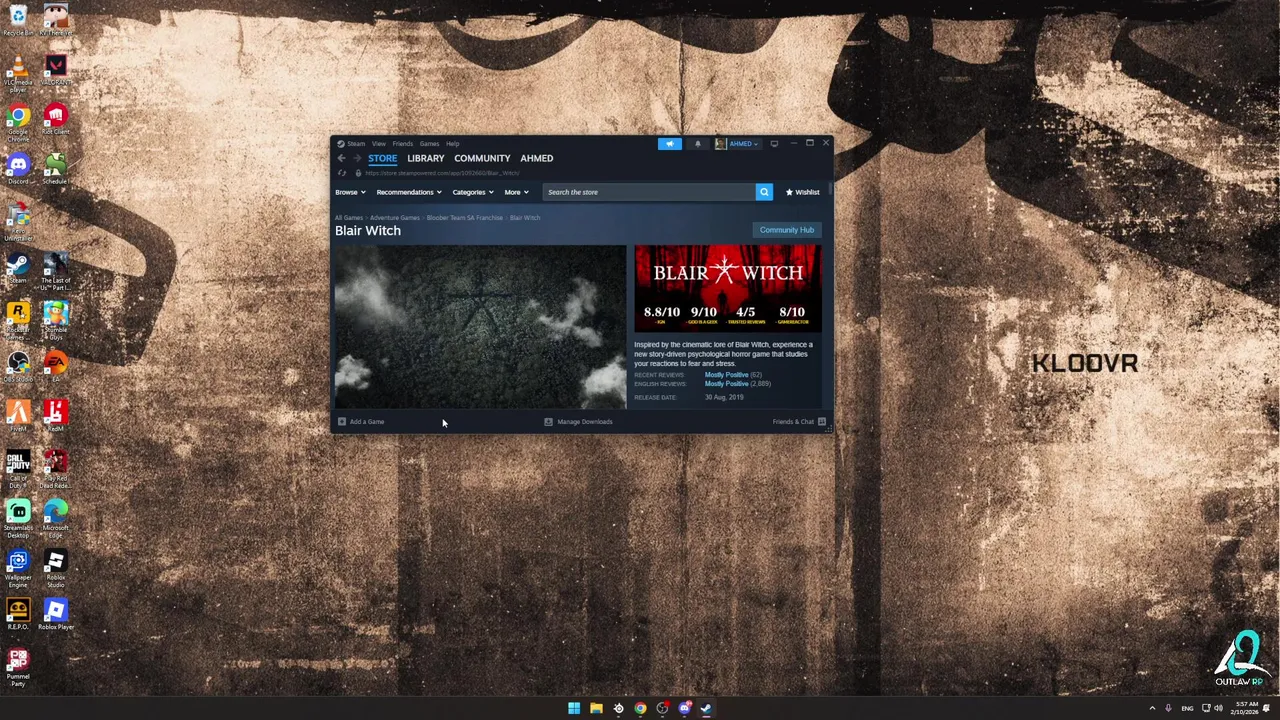The image size is (1280, 720).
Task: Open Windows Start button on taskbar
Action: point(574,708)
